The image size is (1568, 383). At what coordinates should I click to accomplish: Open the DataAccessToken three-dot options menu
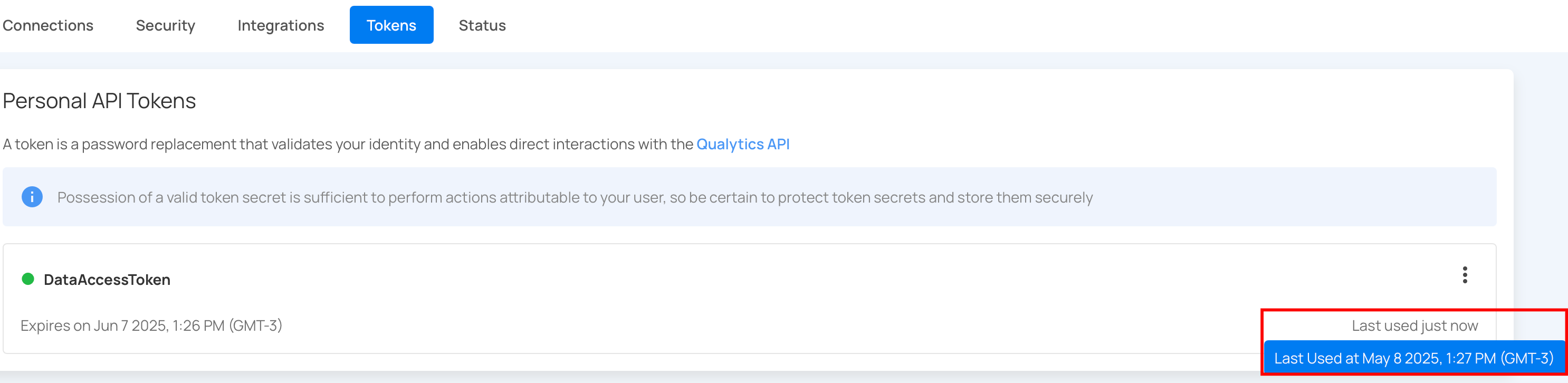[1465, 275]
